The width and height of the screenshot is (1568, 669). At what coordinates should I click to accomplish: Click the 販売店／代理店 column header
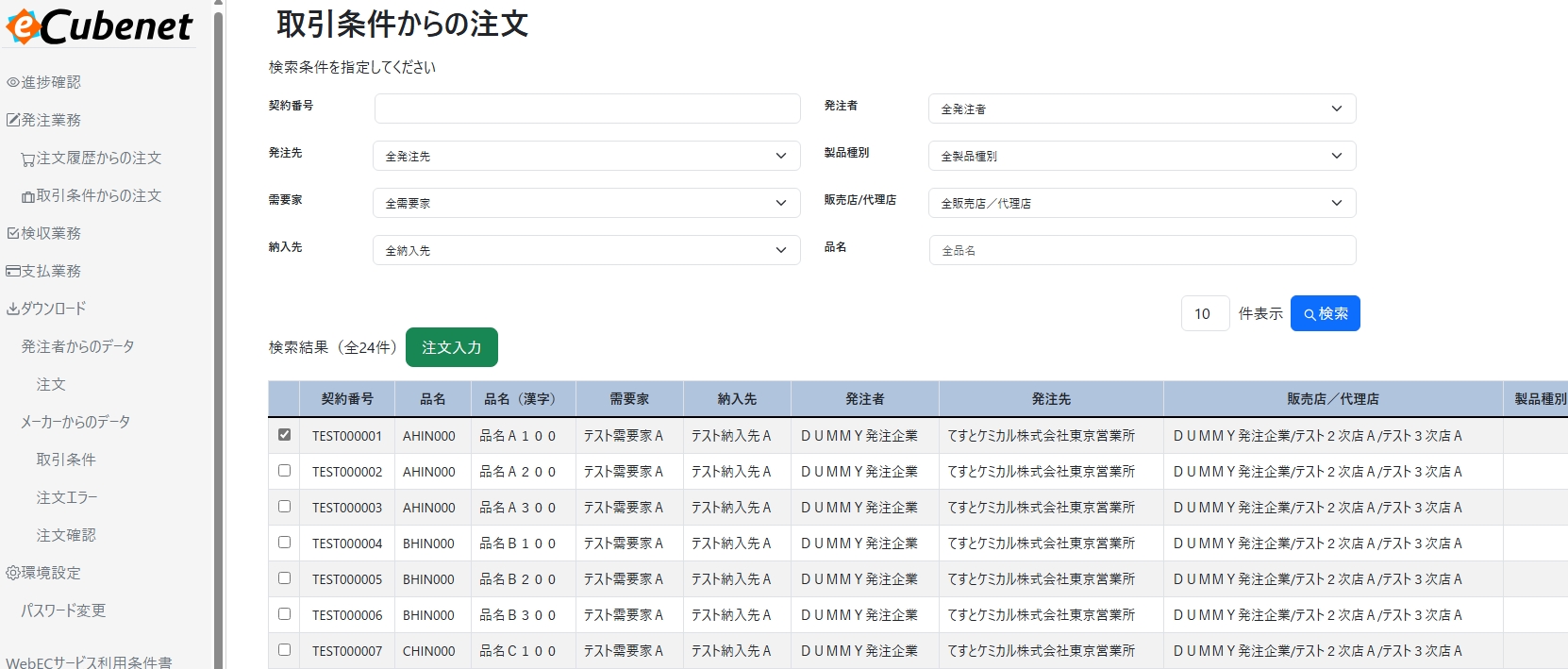click(1332, 399)
